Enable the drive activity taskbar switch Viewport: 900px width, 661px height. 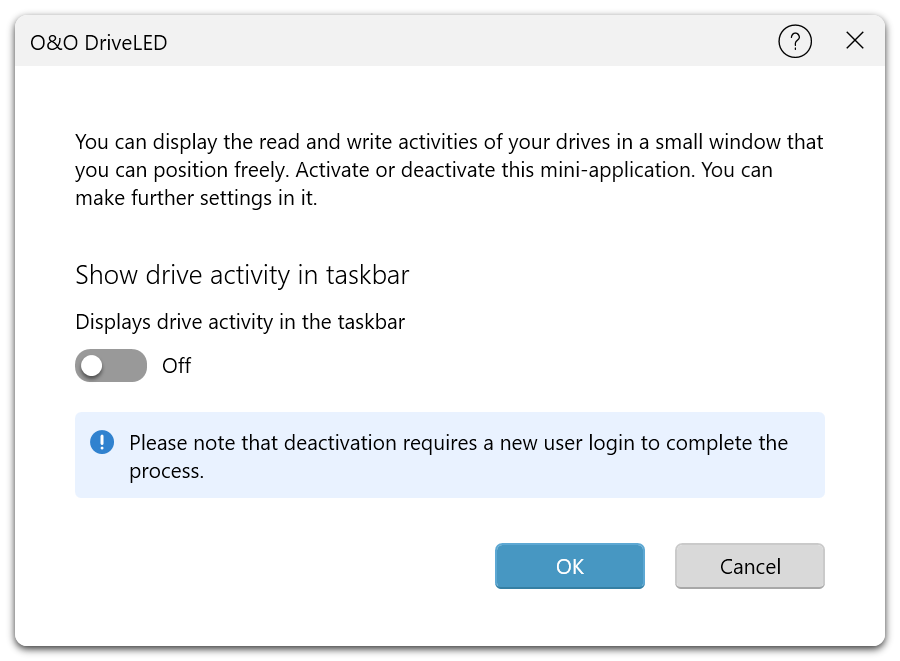(111, 366)
